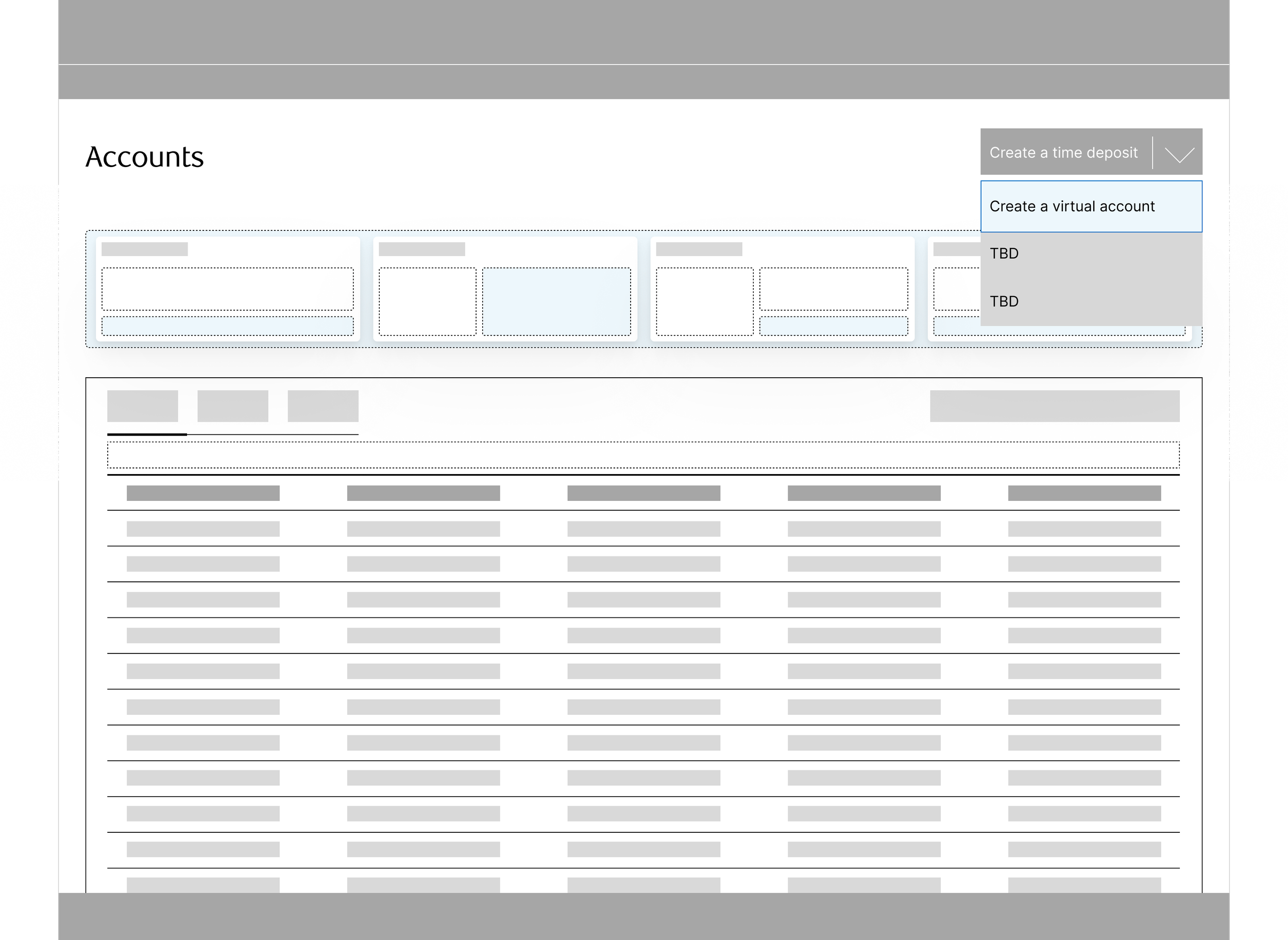Click the Create a time deposit button
The image size is (1288, 940).
click(1063, 153)
